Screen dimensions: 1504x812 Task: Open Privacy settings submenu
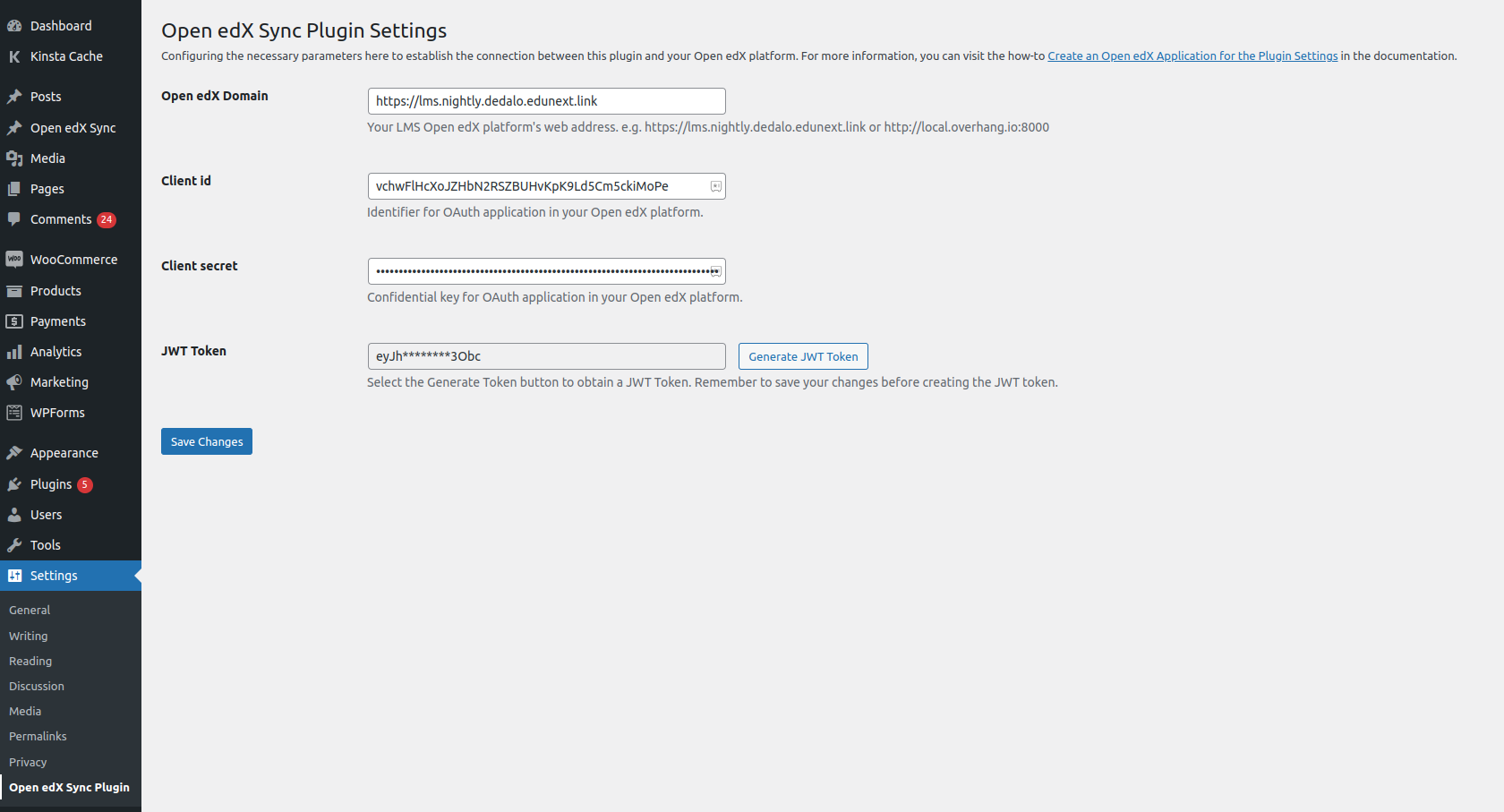click(28, 763)
